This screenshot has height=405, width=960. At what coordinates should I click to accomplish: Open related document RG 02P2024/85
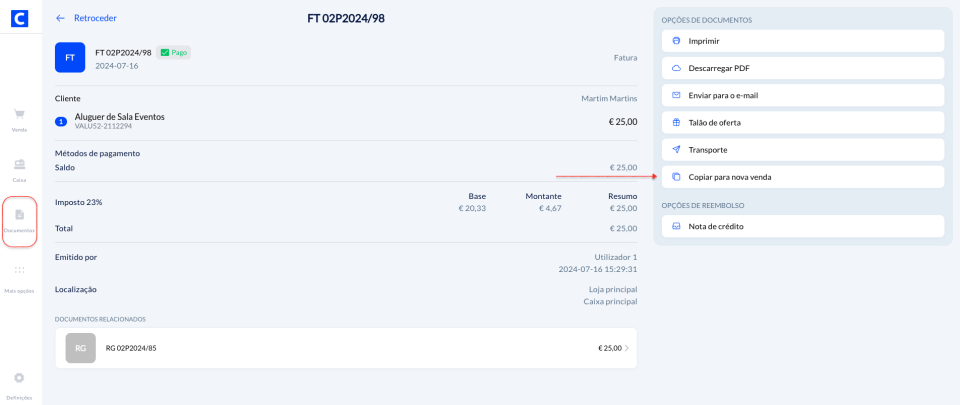(345, 348)
